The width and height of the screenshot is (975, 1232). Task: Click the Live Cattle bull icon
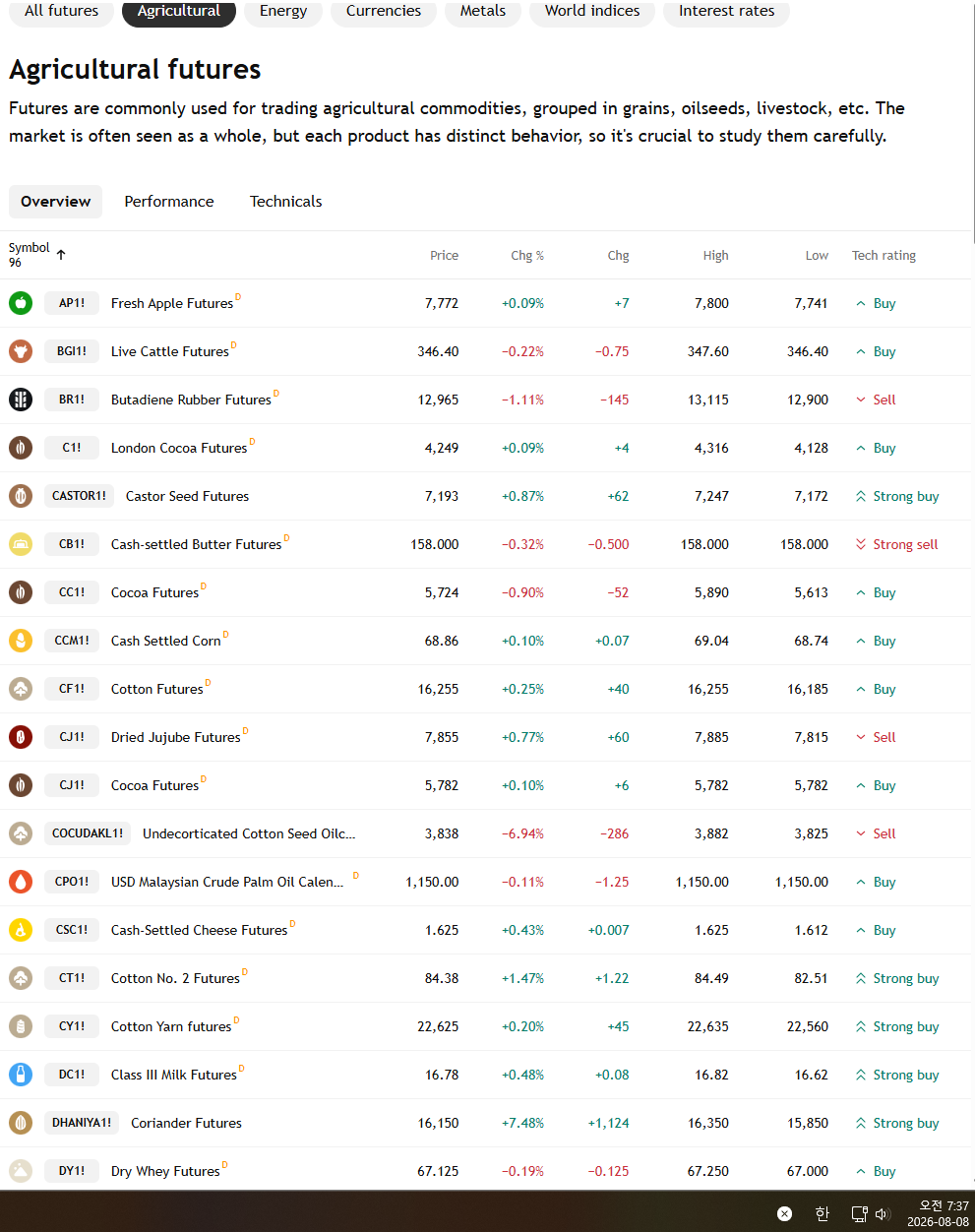tap(21, 351)
